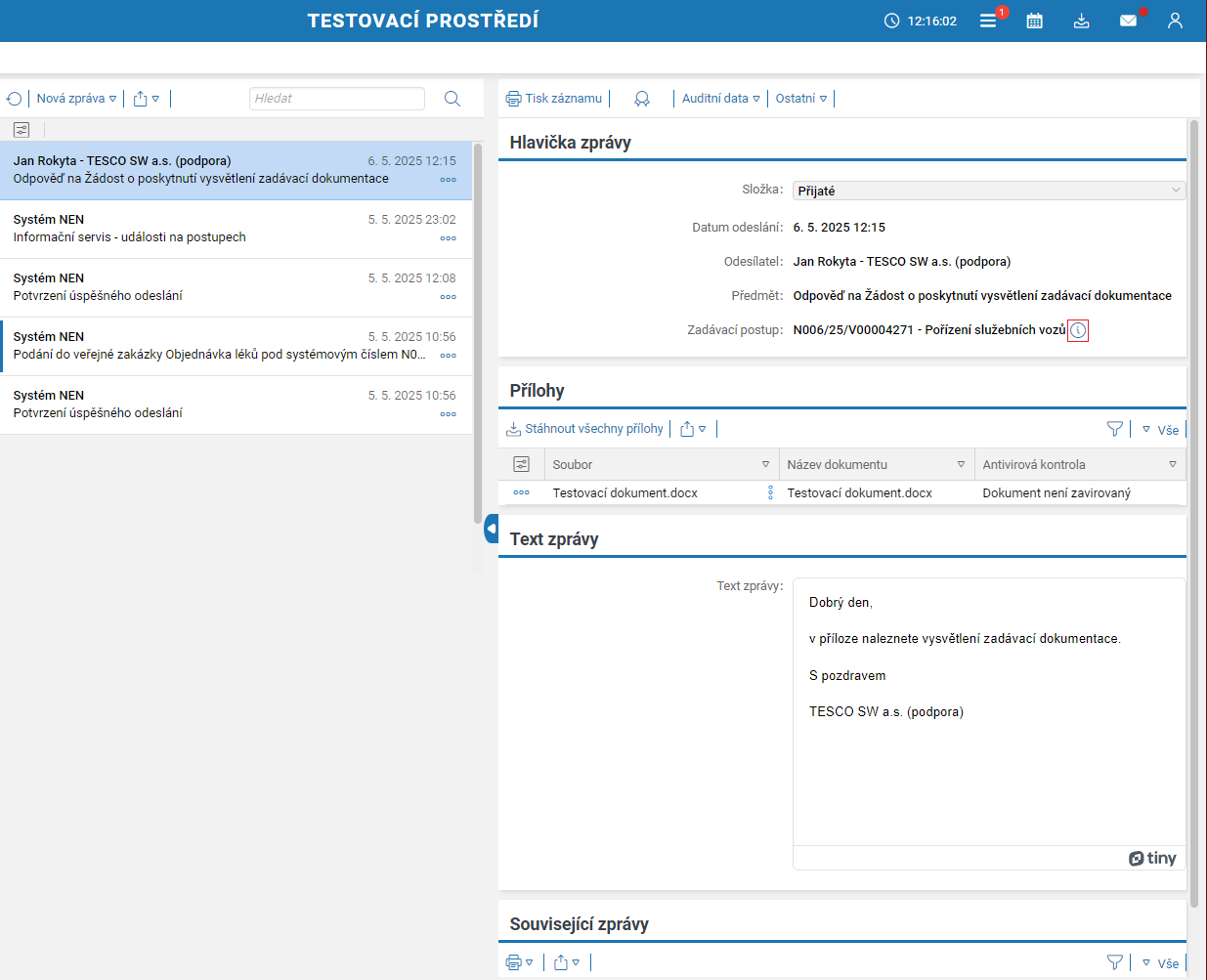Click the download icon in header
Image resolution: width=1207 pixels, height=980 pixels.
pos(1081,21)
